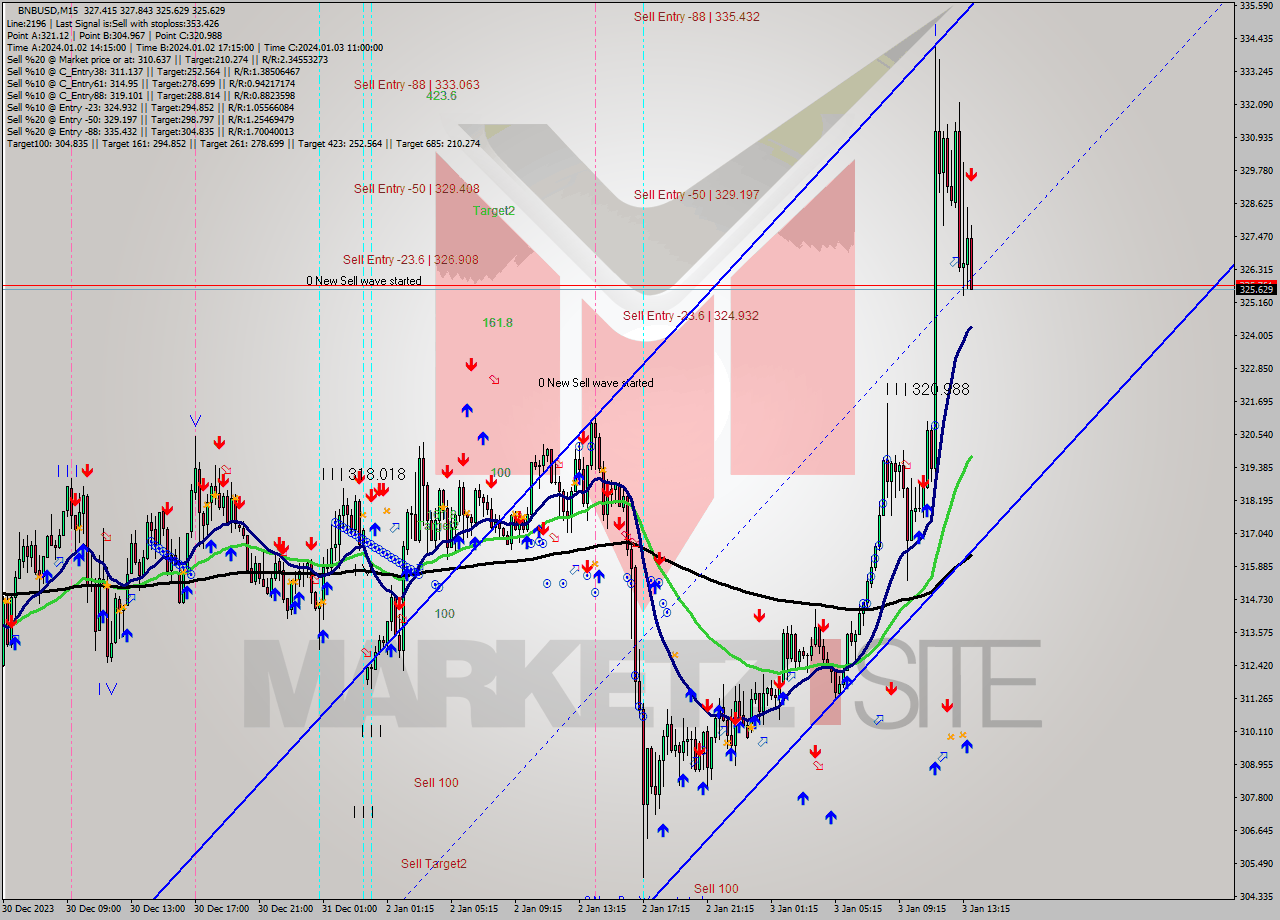Click the 'Target100: 304.835' targets line
This screenshot has height=920, width=1280.
[x=243, y=143]
